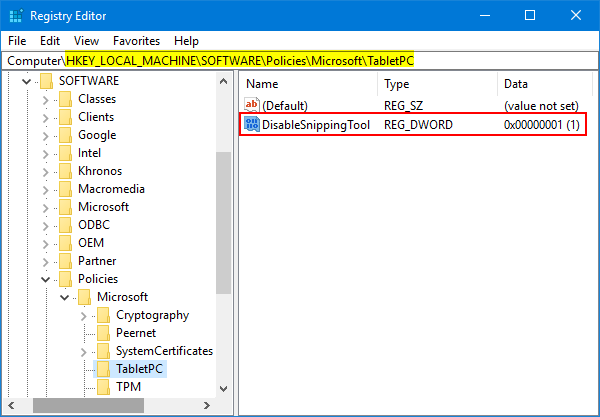Click the (Default) string value icon

[251, 105]
